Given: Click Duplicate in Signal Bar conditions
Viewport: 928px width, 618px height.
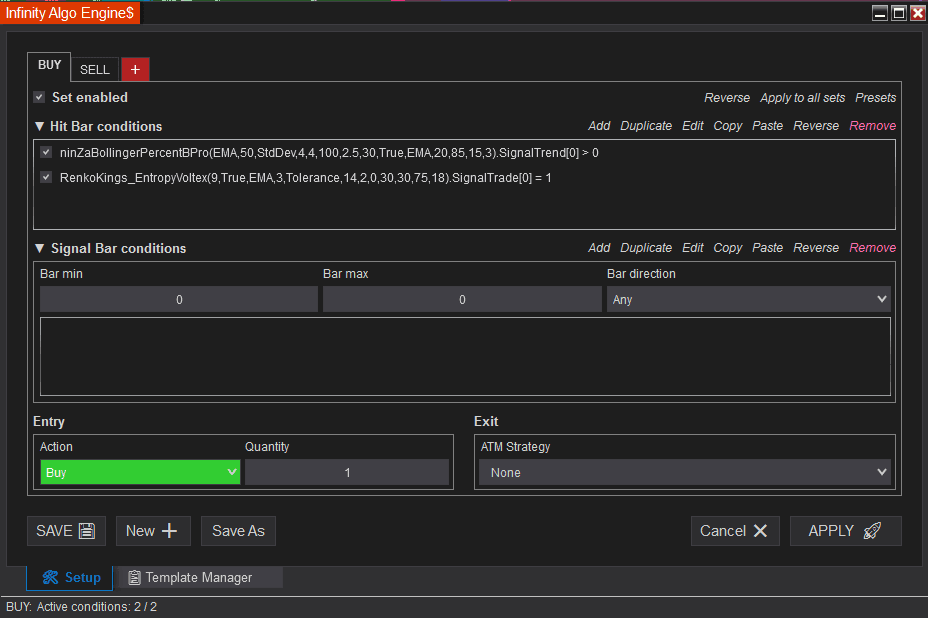Looking at the screenshot, I should (x=646, y=248).
